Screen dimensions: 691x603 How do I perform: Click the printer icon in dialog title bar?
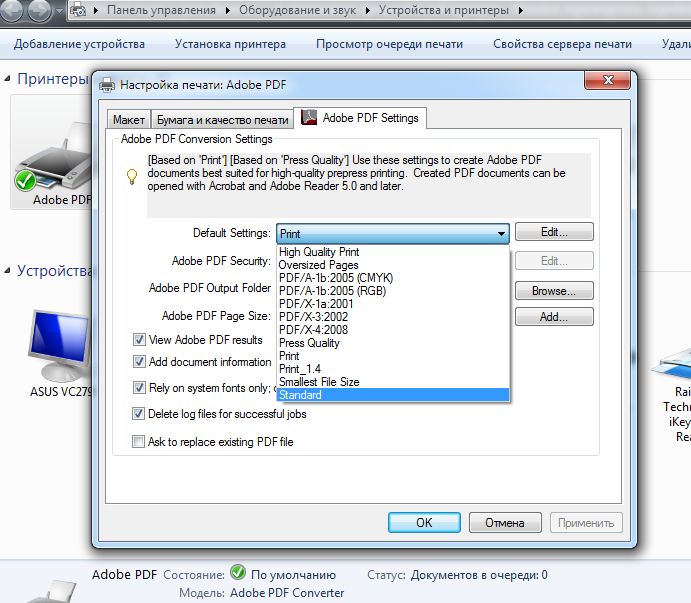pyautogui.click(x=107, y=85)
